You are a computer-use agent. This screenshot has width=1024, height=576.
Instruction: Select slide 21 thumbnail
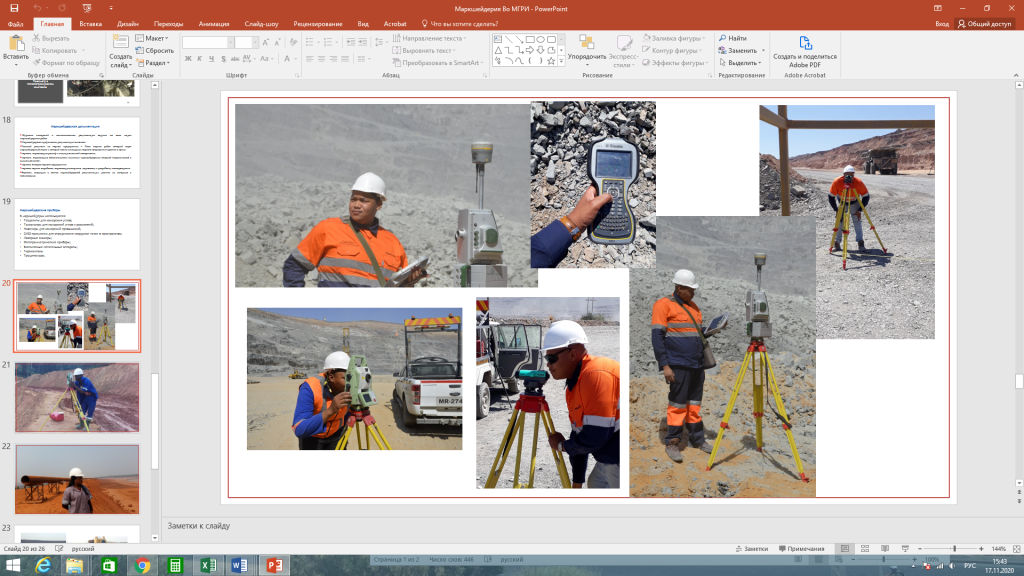77,397
